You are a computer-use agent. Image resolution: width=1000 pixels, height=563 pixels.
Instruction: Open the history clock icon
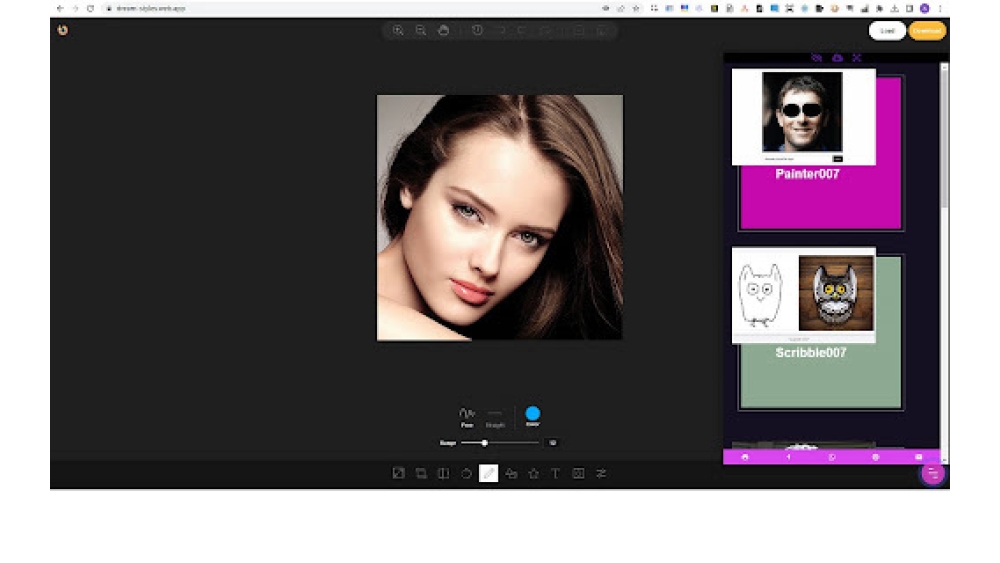[477, 31]
